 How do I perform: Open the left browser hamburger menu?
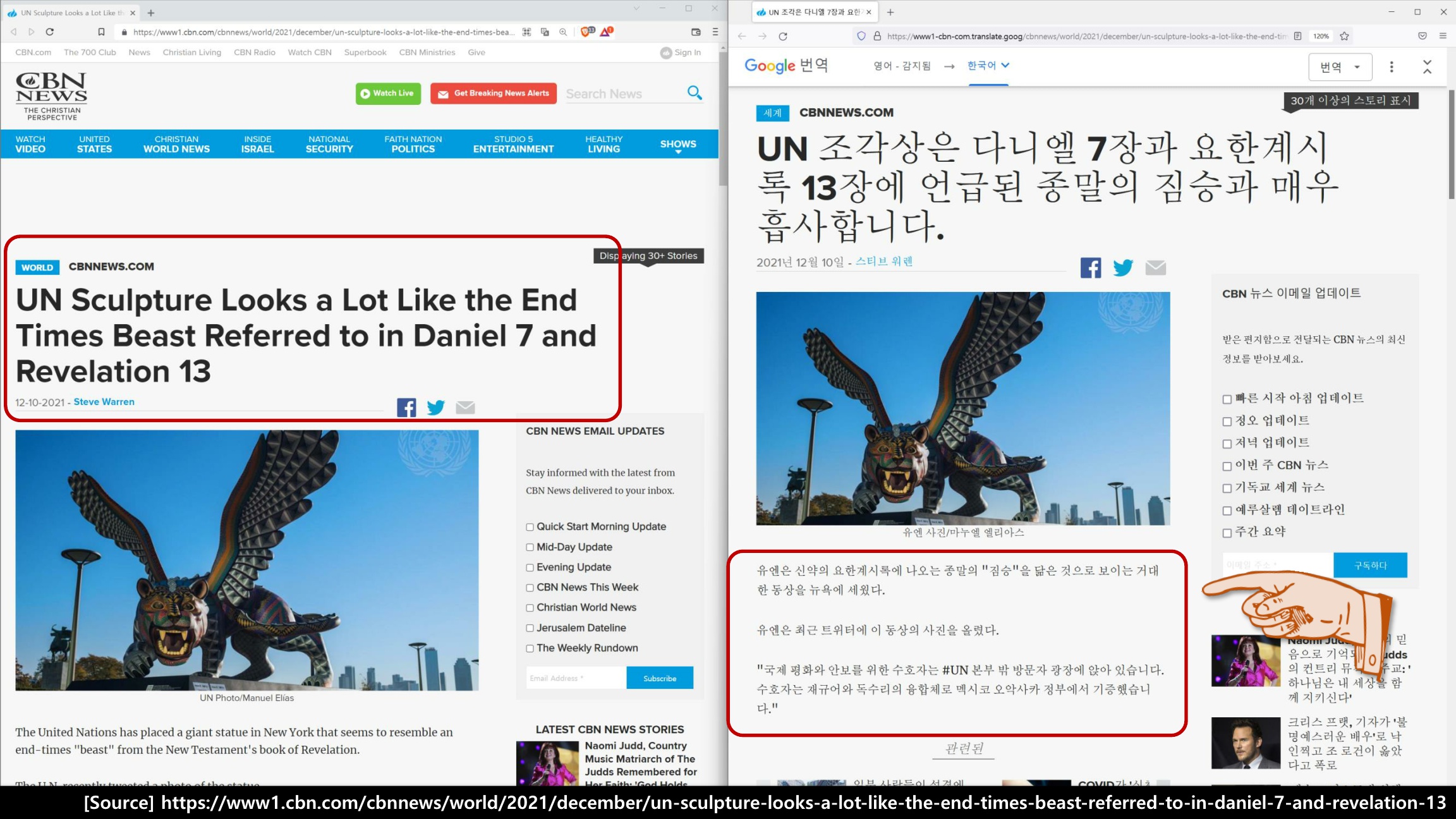[x=715, y=32]
